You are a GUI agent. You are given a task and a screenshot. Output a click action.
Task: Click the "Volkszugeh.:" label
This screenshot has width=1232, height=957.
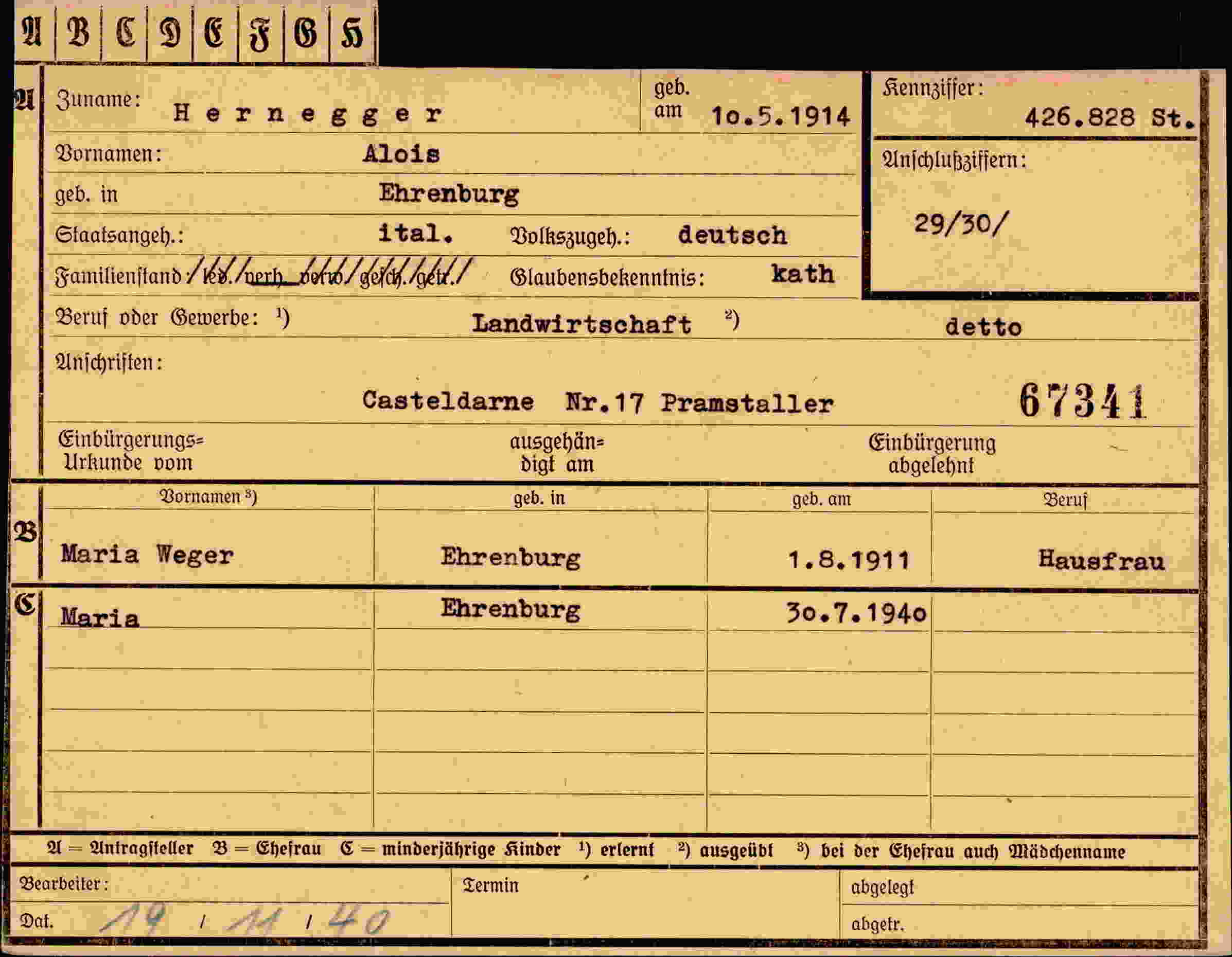pyautogui.click(x=570, y=236)
